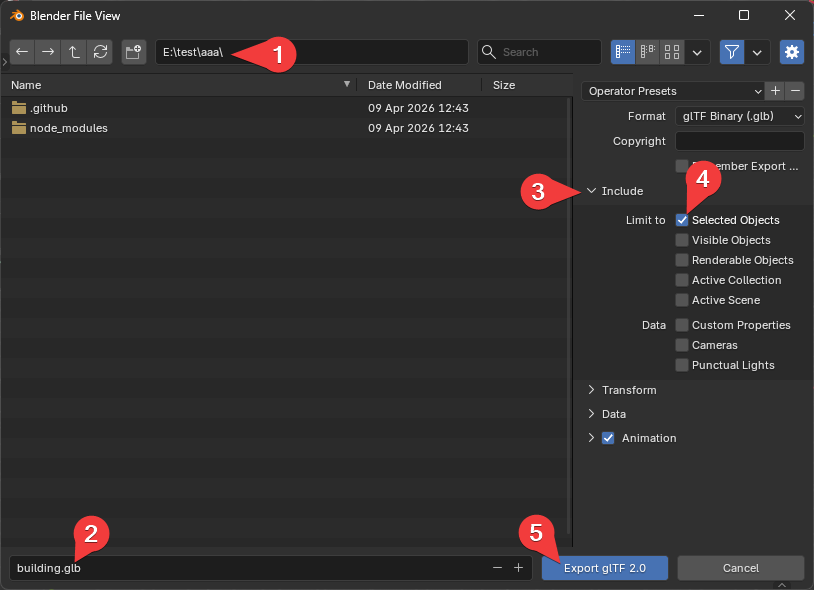
Task: Open the Format glTF Binary dropdown
Action: (739, 116)
